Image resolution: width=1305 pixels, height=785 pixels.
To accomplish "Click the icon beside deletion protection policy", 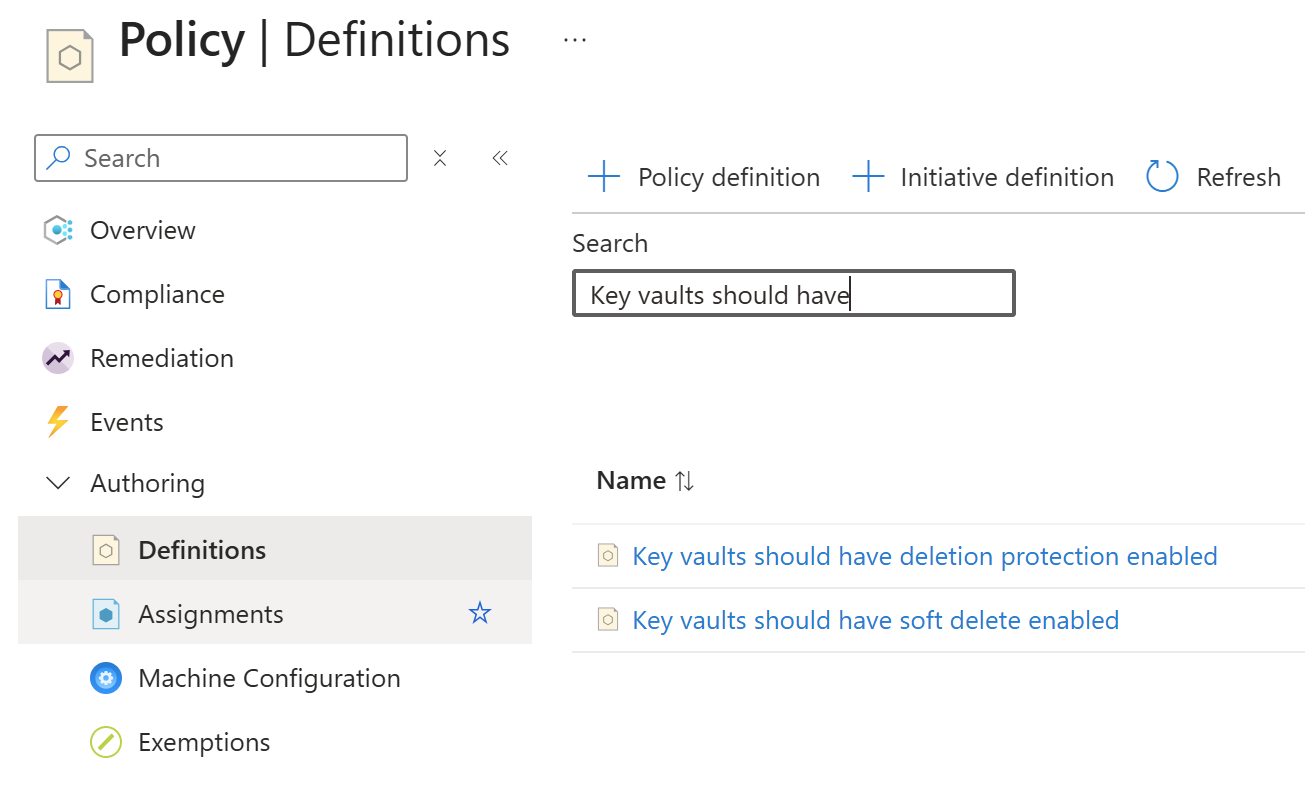I will click(608, 556).
